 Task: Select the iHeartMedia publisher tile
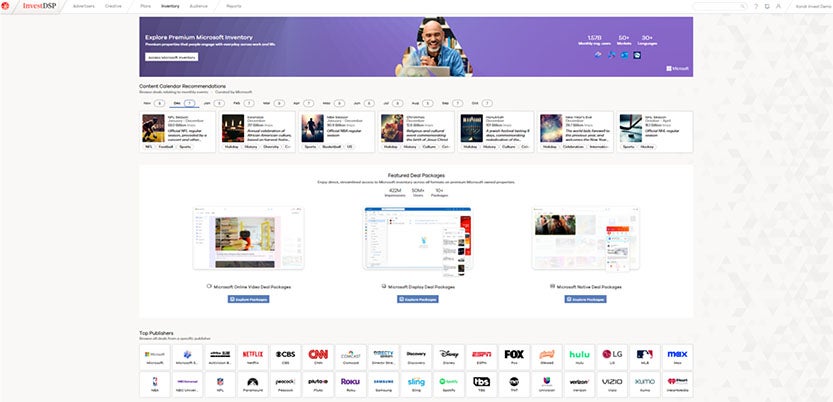(x=677, y=384)
